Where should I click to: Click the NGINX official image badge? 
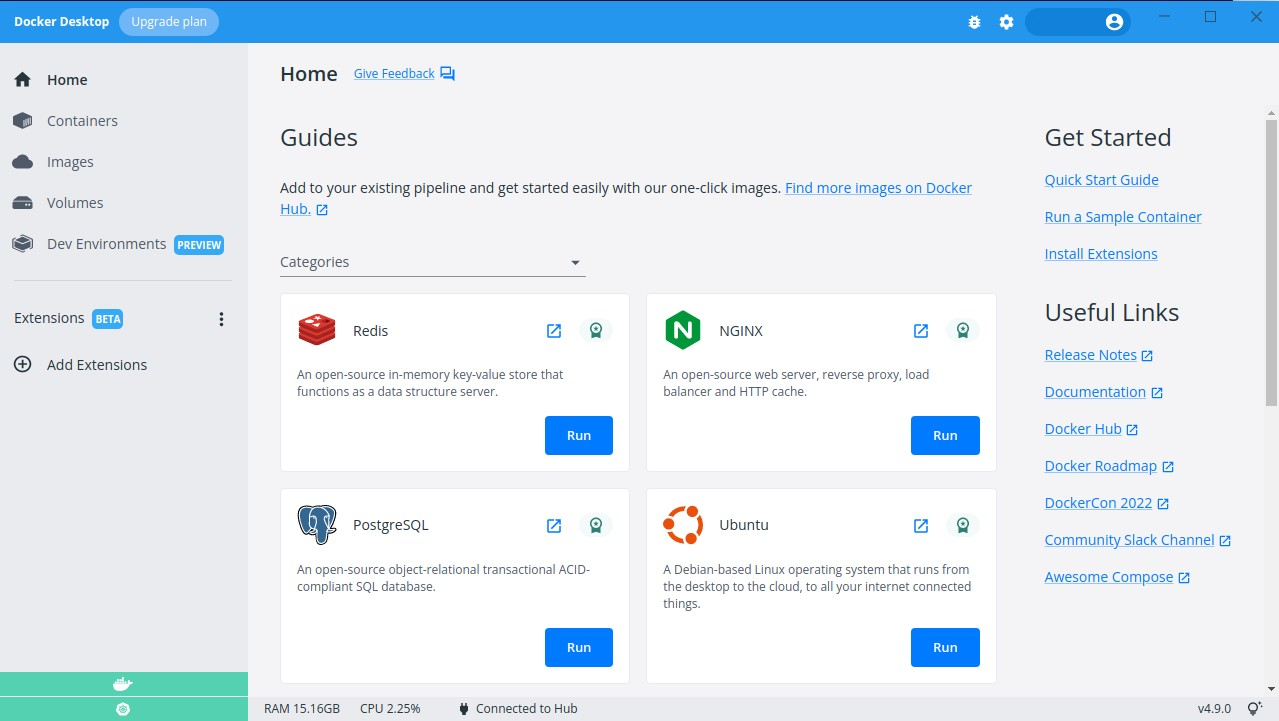tap(963, 331)
